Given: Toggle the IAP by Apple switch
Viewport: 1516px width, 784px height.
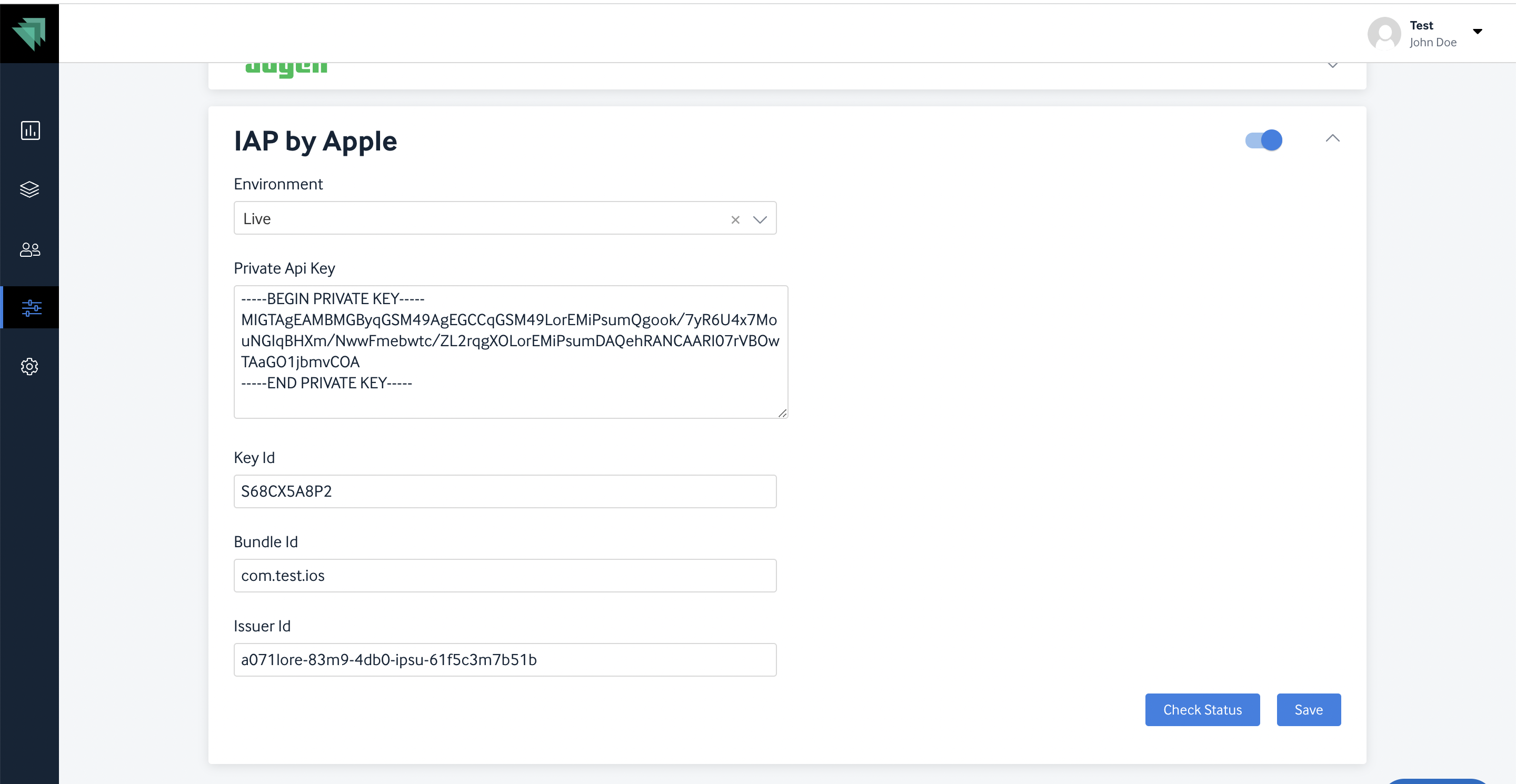Looking at the screenshot, I should tap(1263, 140).
